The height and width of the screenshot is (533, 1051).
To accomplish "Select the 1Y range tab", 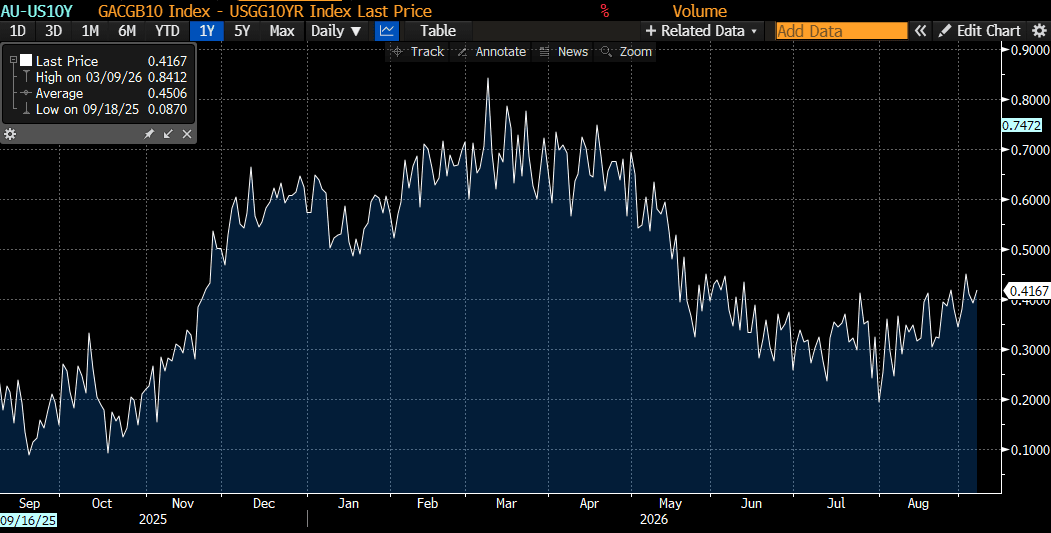I will [x=206, y=31].
